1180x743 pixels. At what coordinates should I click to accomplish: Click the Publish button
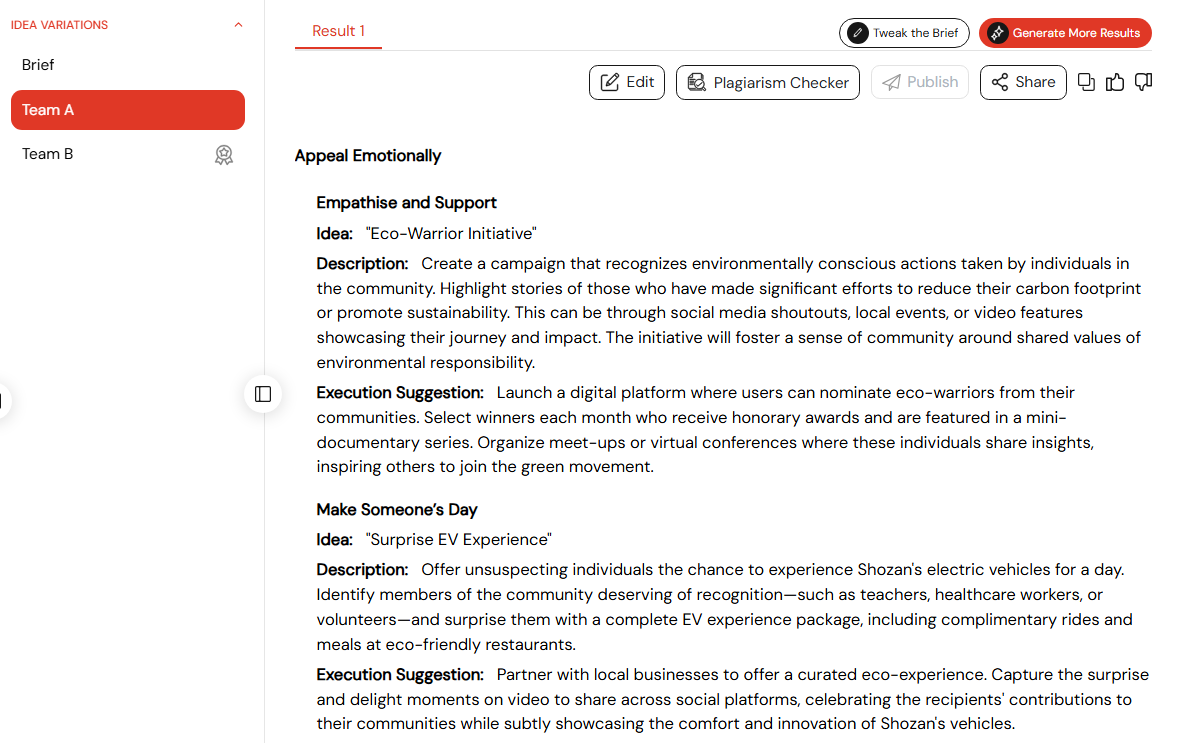[920, 82]
